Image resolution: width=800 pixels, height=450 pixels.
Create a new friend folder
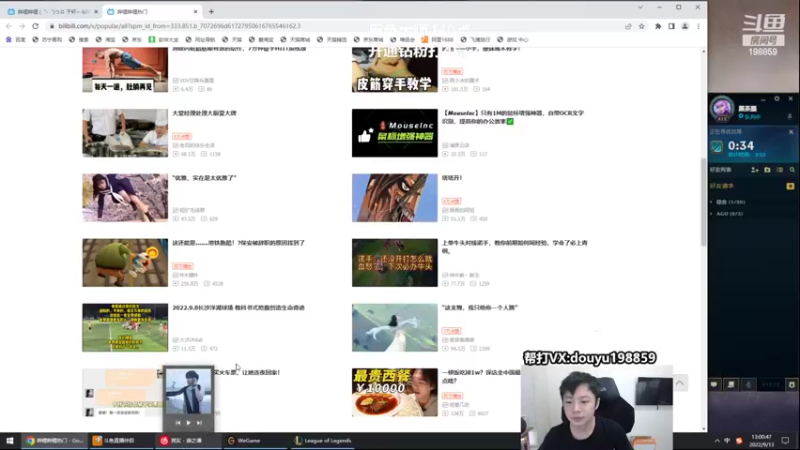767,170
